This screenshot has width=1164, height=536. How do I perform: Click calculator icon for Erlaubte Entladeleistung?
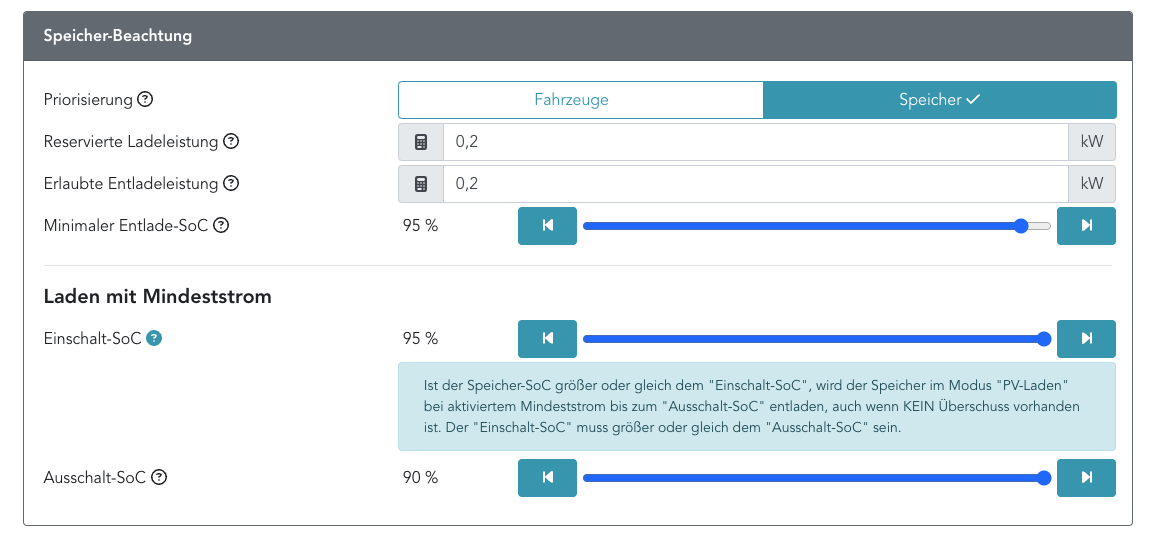click(x=421, y=184)
